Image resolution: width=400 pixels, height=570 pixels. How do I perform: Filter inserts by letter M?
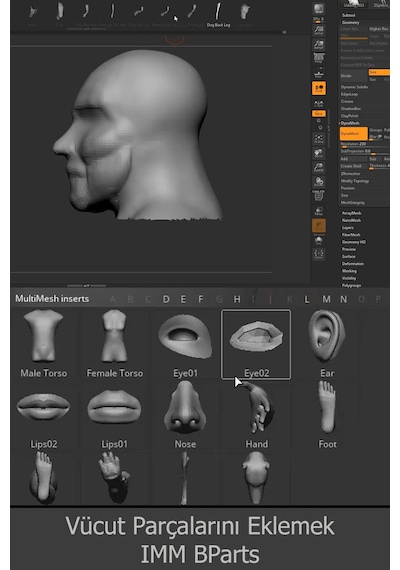(326, 299)
